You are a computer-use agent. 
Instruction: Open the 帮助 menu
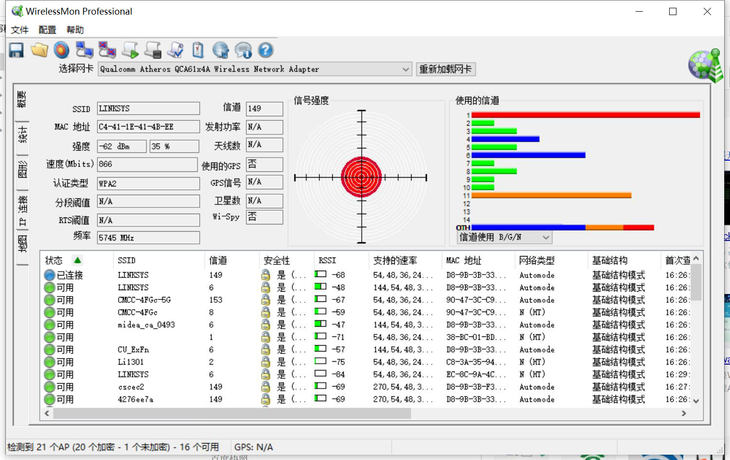click(x=75, y=30)
